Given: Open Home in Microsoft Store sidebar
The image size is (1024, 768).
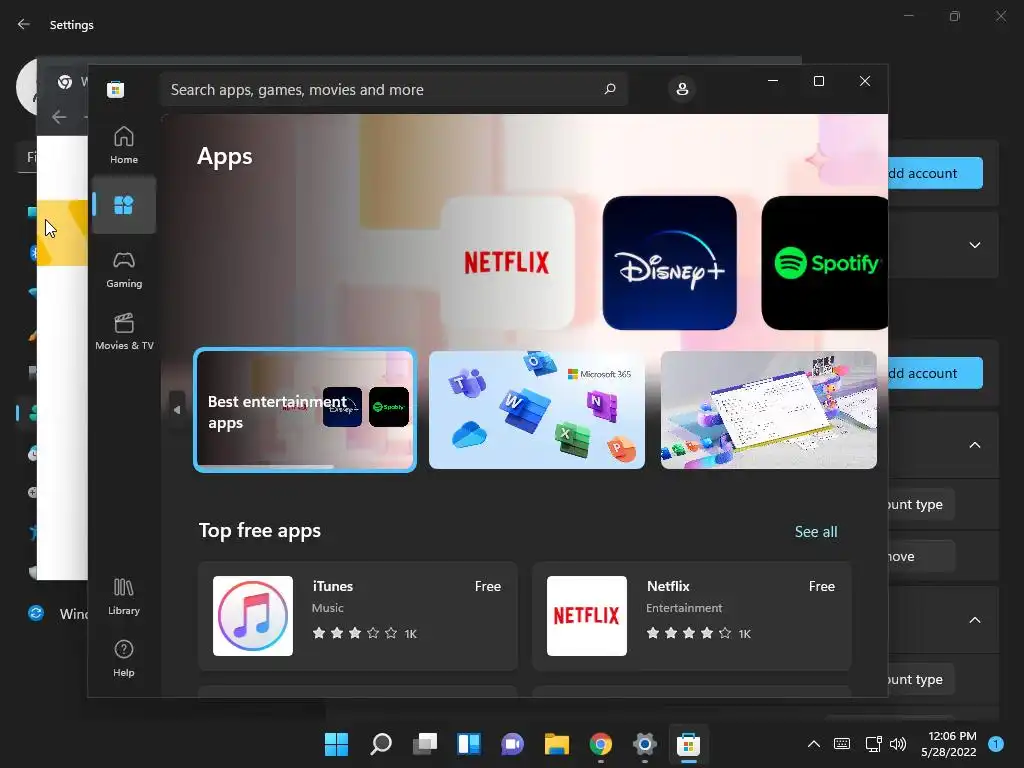Looking at the screenshot, I should click(123, 145).
